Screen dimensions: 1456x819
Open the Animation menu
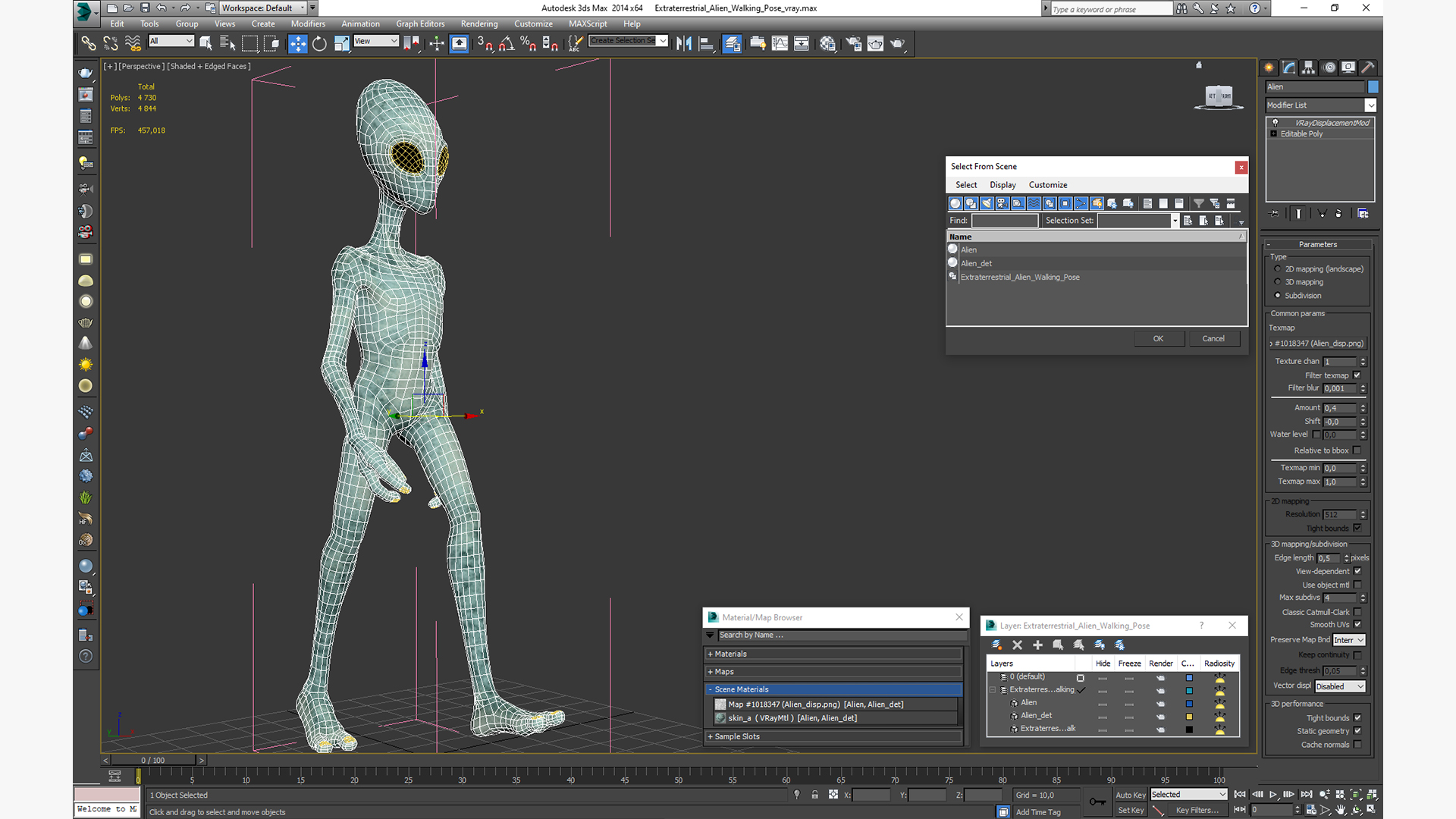coord(360,24)
